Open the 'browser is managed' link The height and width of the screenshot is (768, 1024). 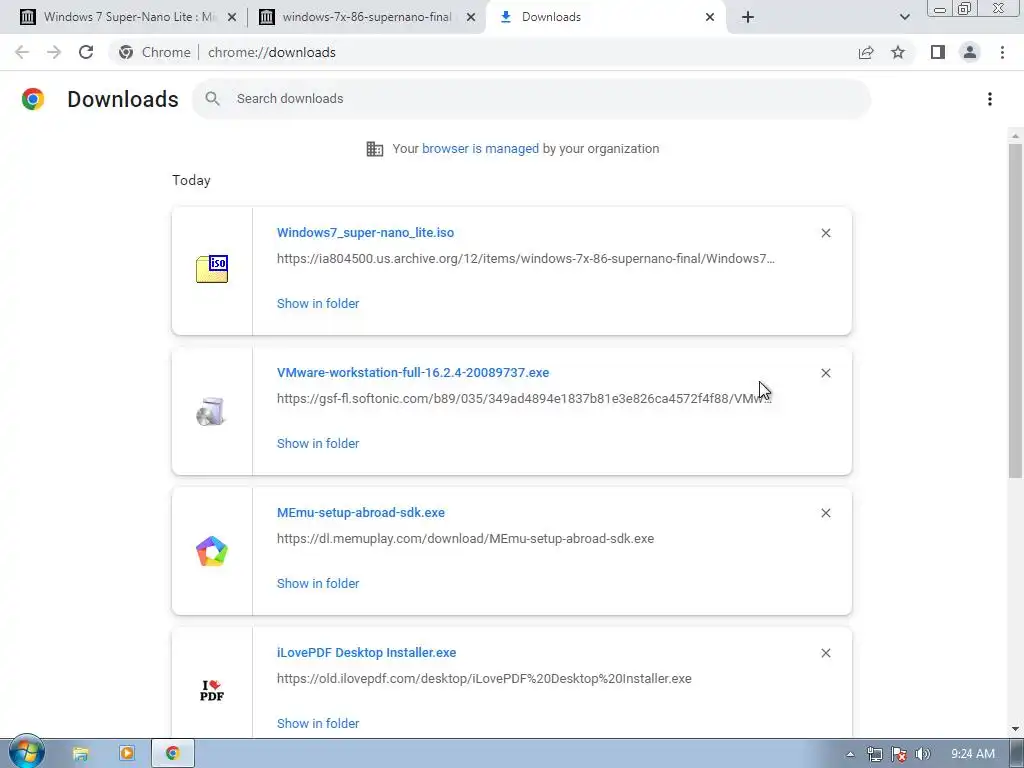click(480, 149)
